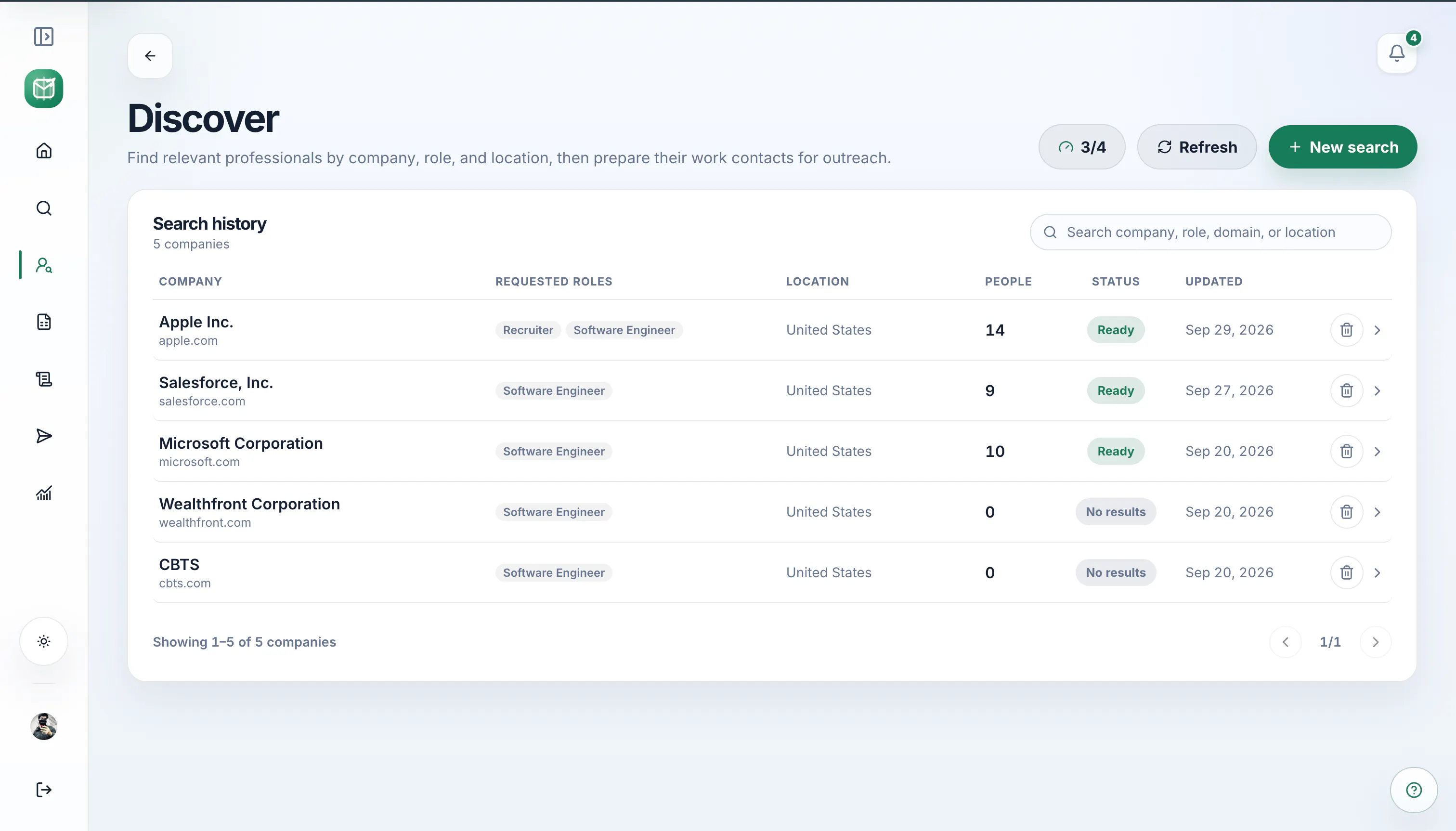Image resolution: width=1456 pixels, height=831 pixels.
Task: Delete the CBTS search row
Action: tap(1346, 572)
